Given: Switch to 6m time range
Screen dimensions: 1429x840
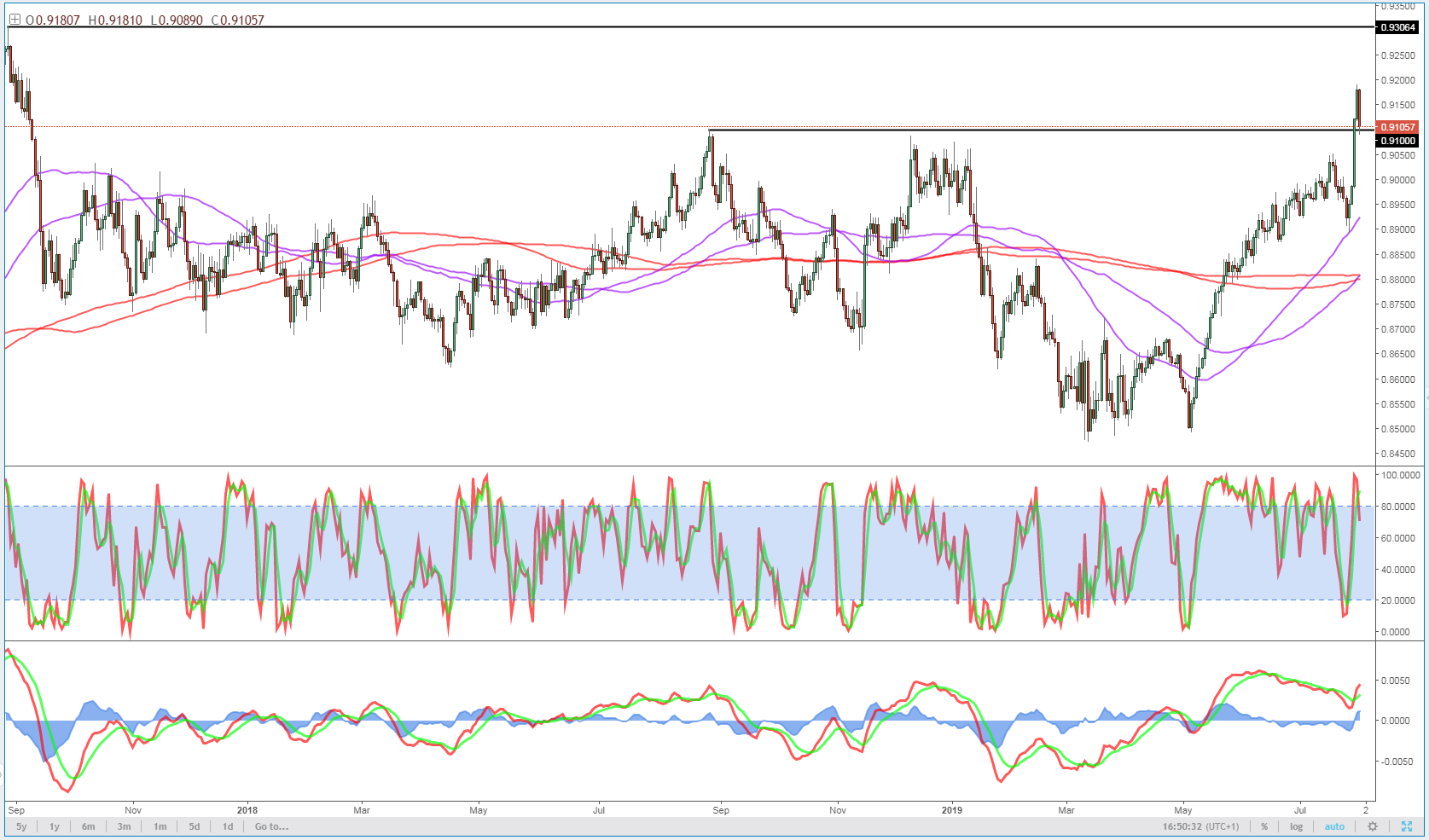Looking at the screenshot, I should 89,826.
